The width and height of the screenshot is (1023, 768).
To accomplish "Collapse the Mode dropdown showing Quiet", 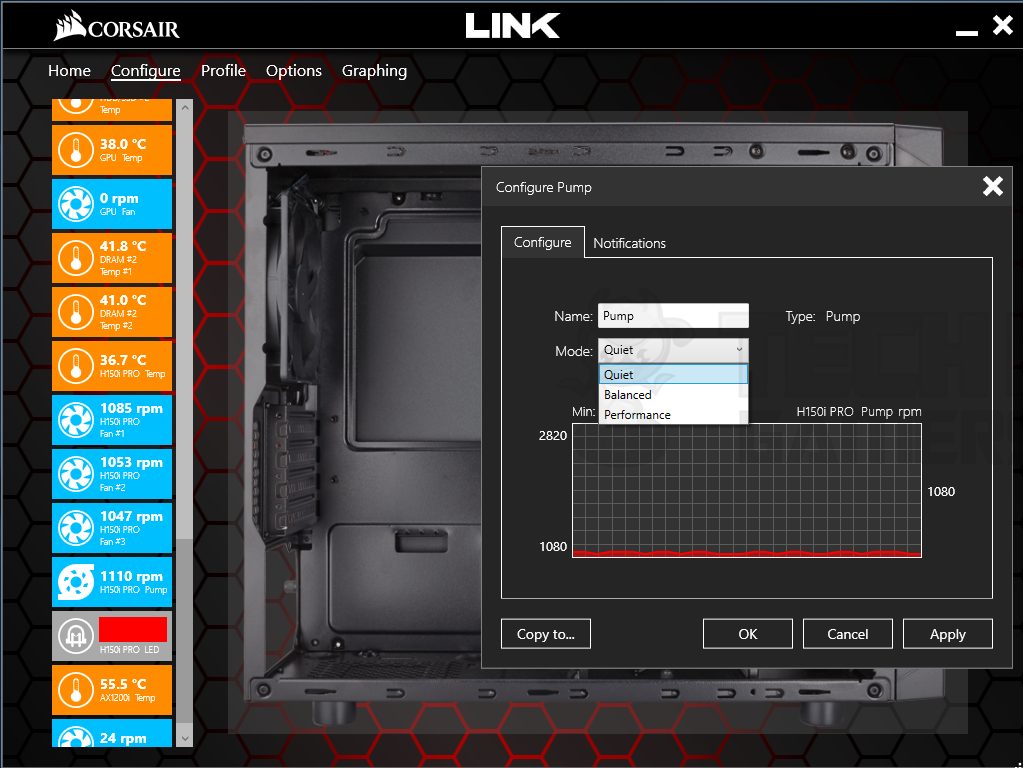I will (x=673, y=350).
